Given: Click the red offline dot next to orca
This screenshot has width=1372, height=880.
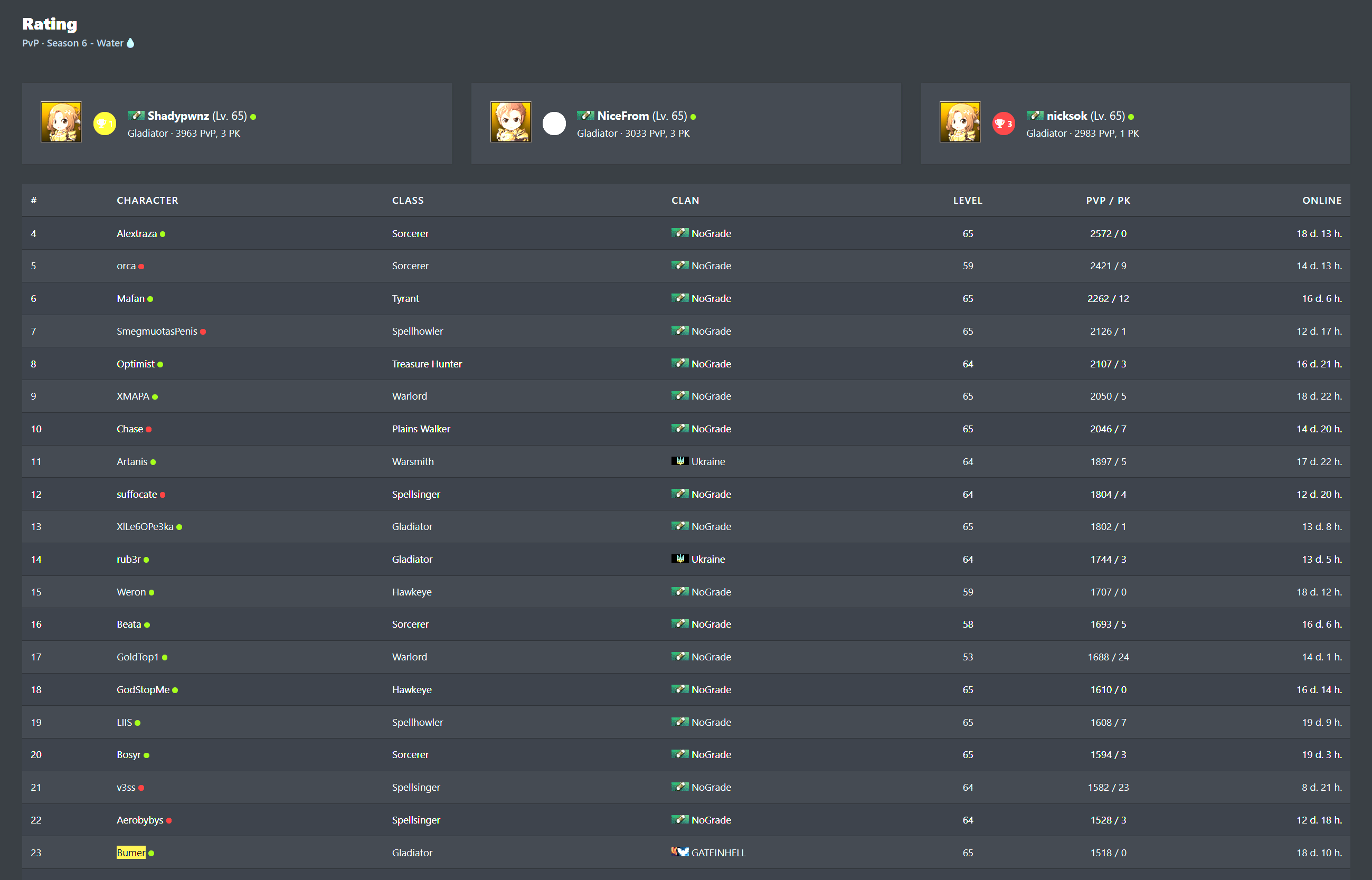Looking at the screenshot, I should click(141, 266).
